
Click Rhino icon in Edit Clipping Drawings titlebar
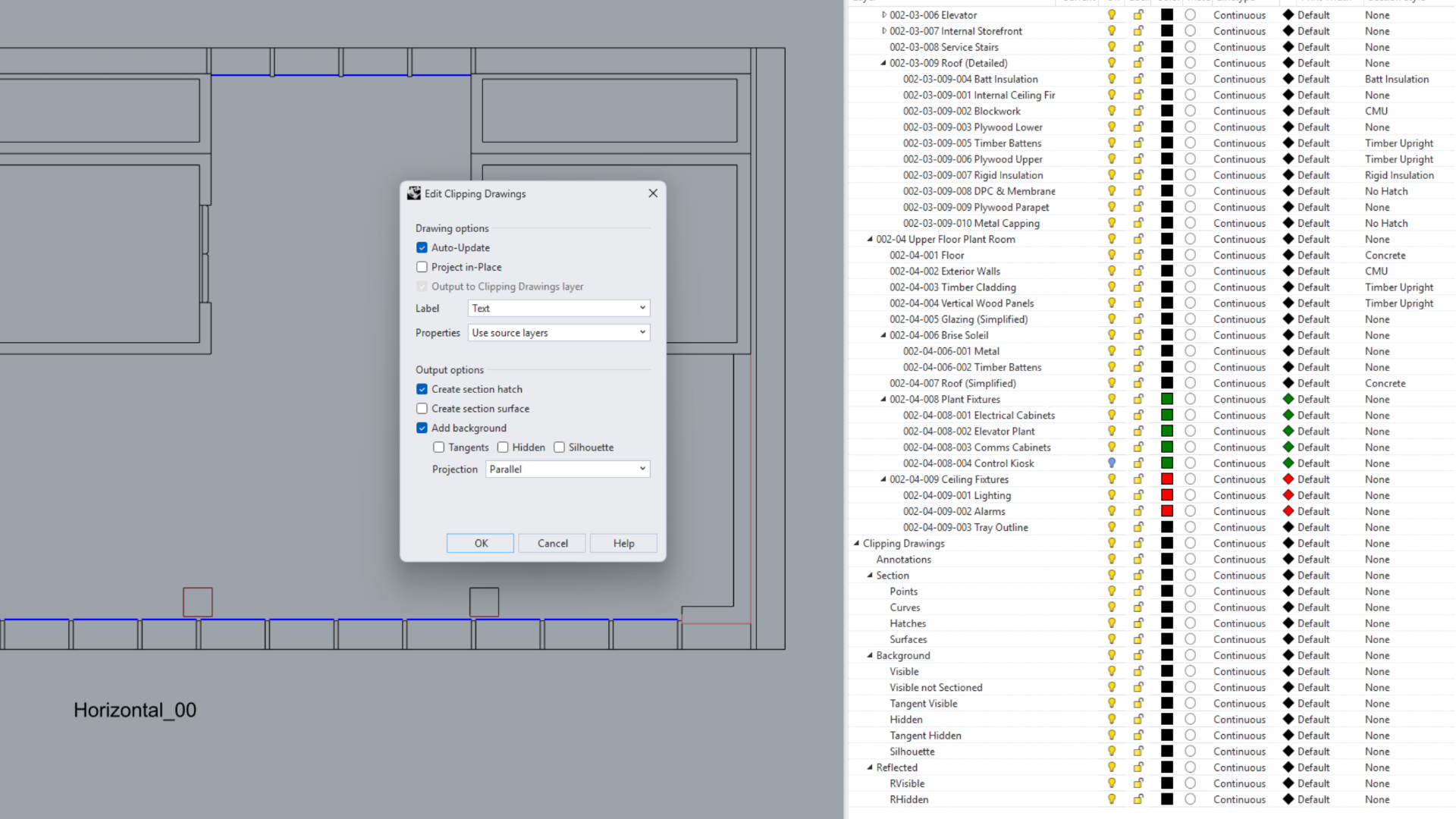click(414, 193)
